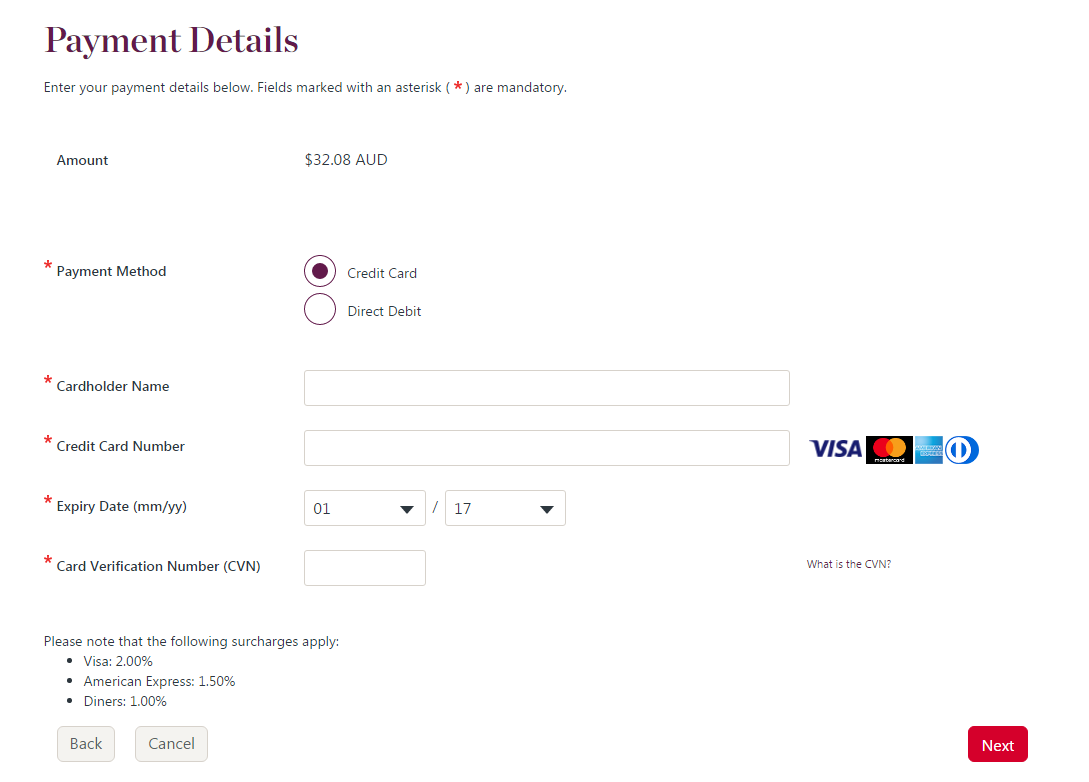Open the What is the CVN help link
The width and height of the screenshot is (1089, 782).
[848, 564]
